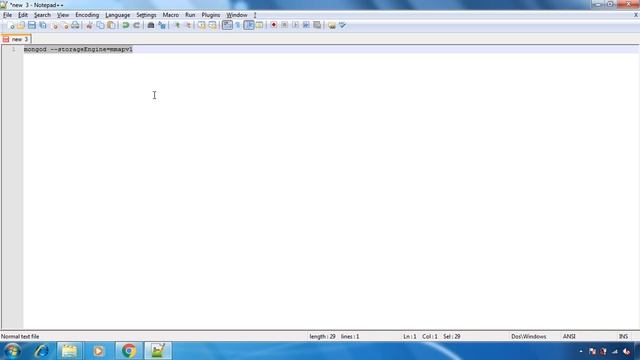This screenshot has height=360, width=640.
Task: Click 'Sel : 29' status bar entry
Action: (x=452, y=337)
